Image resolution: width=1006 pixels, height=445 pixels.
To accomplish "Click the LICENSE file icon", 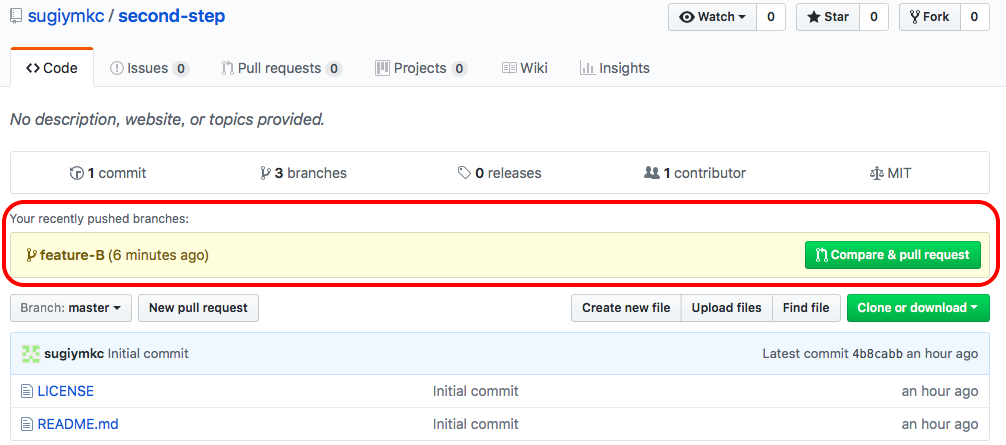I will point(27,391).
